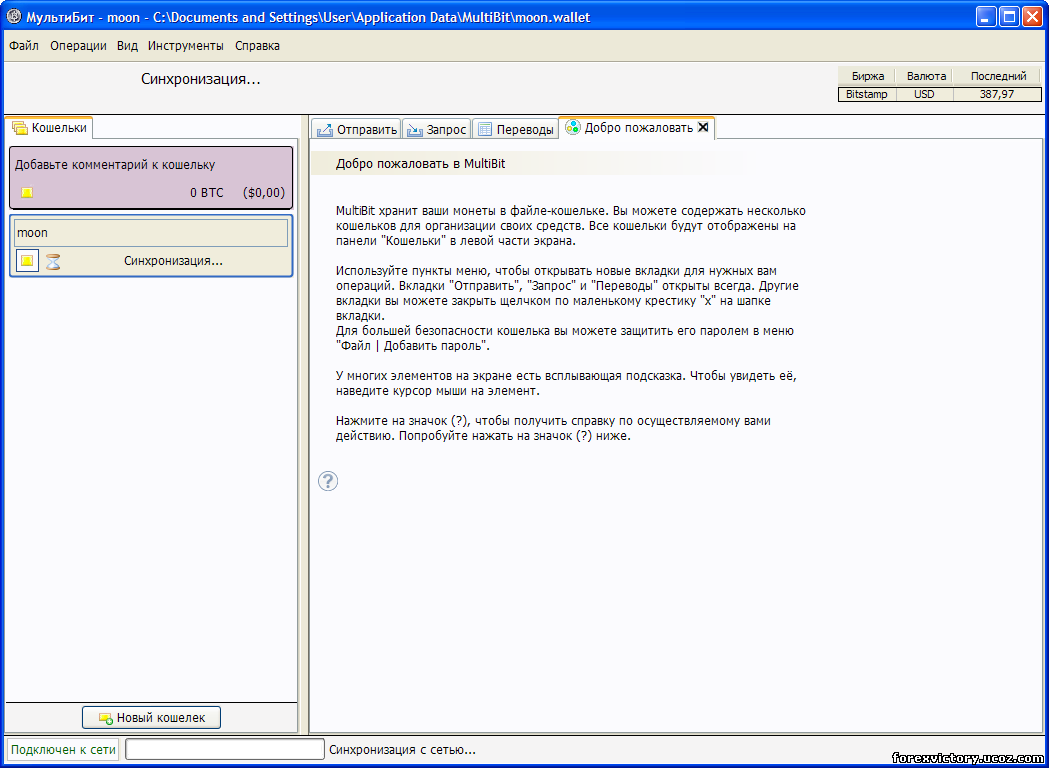This screenshot has height=768, width=1049.
Task: Minimize the МультиБит window
Action: coord(986,17)
